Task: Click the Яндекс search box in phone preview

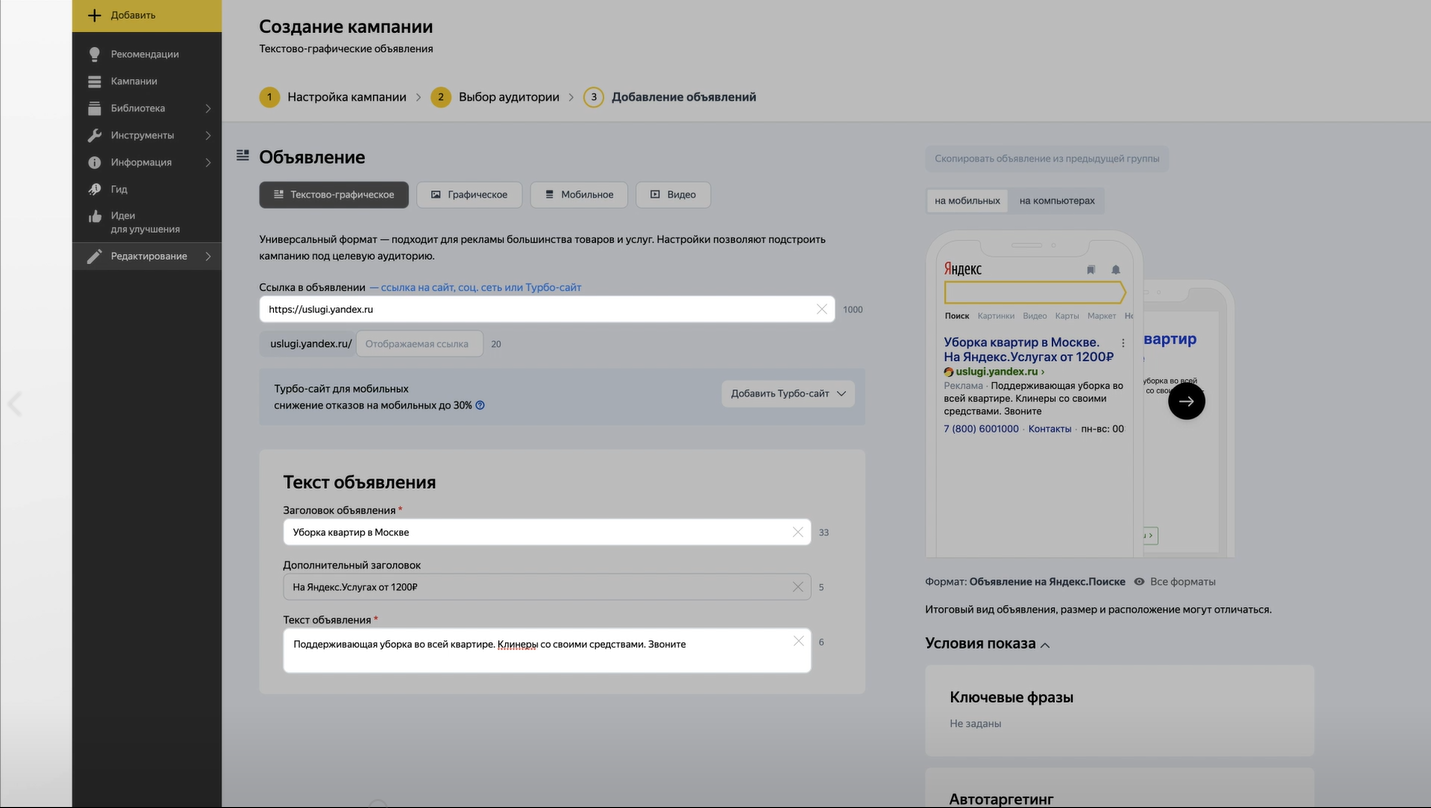Action: (x=1035, y=292)
